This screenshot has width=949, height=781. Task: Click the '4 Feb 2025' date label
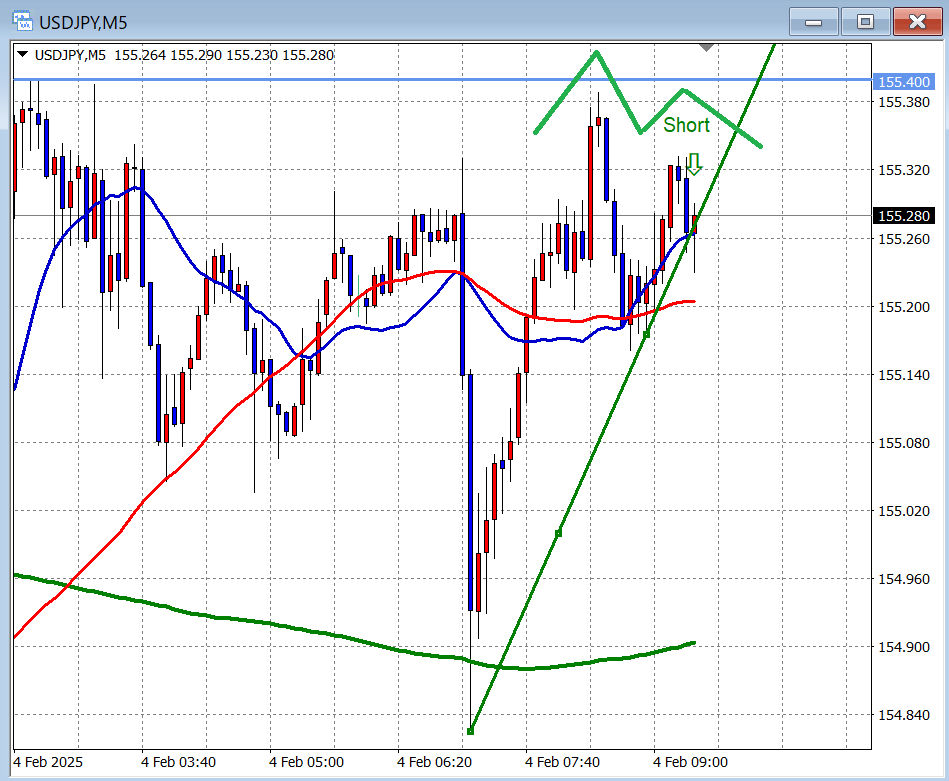coord(50,762)
